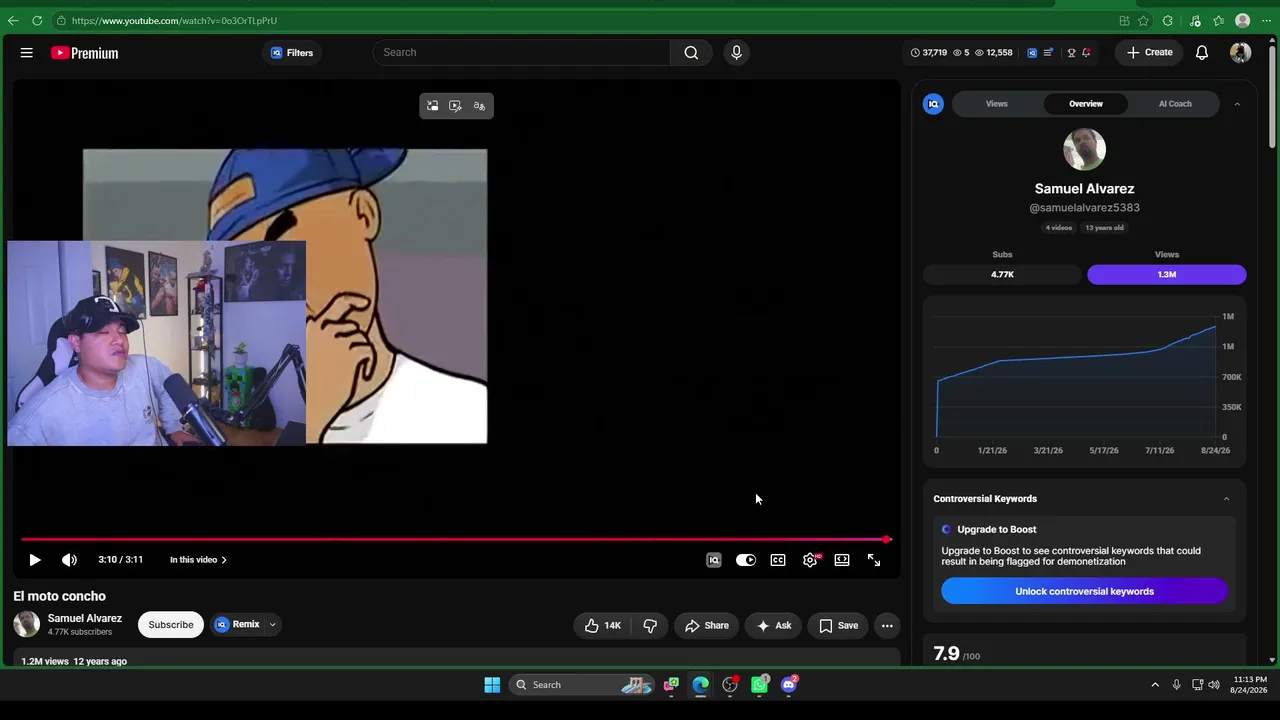The image size is (1280, 720).
Task: Open player settings gear
Action: pos(810,560)
